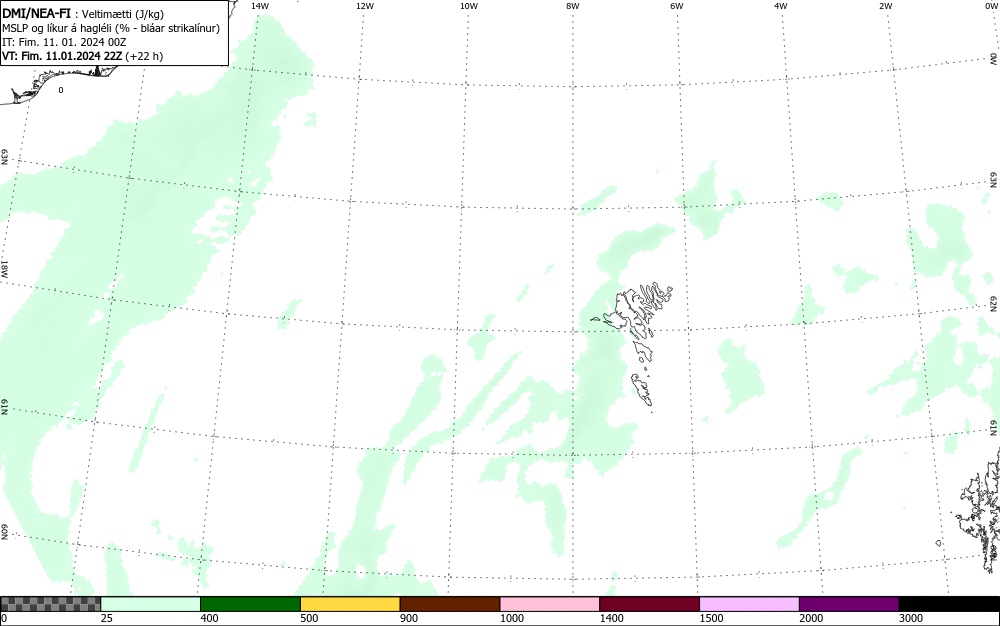Click the lavender 1500–2000 legend swatch
This screenshot has width=1000, height=626.
(x=749, y=604)
